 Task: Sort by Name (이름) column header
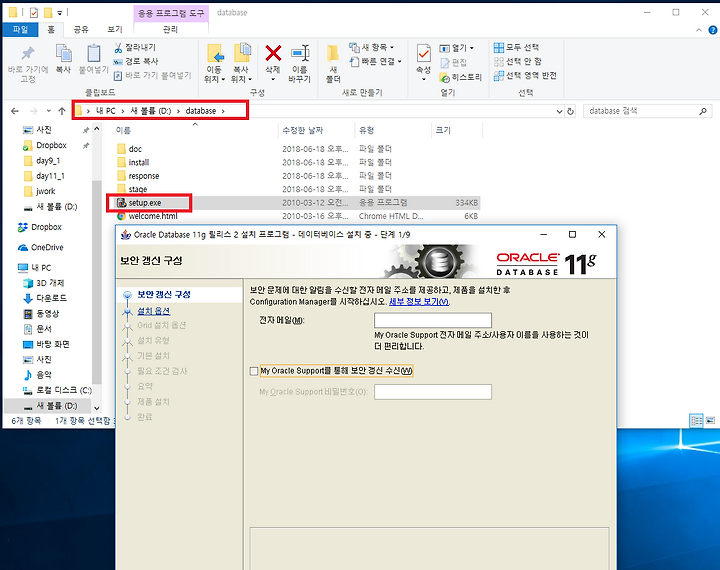(123, 130)
